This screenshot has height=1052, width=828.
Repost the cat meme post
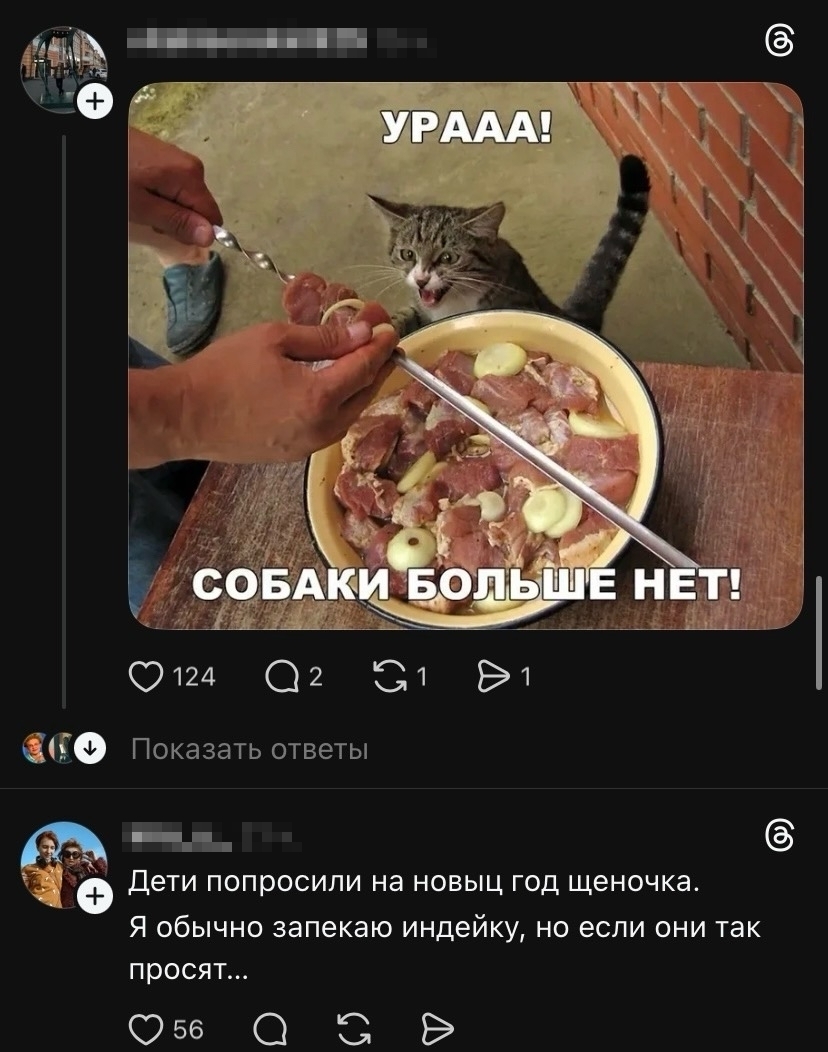coord(390,676)
